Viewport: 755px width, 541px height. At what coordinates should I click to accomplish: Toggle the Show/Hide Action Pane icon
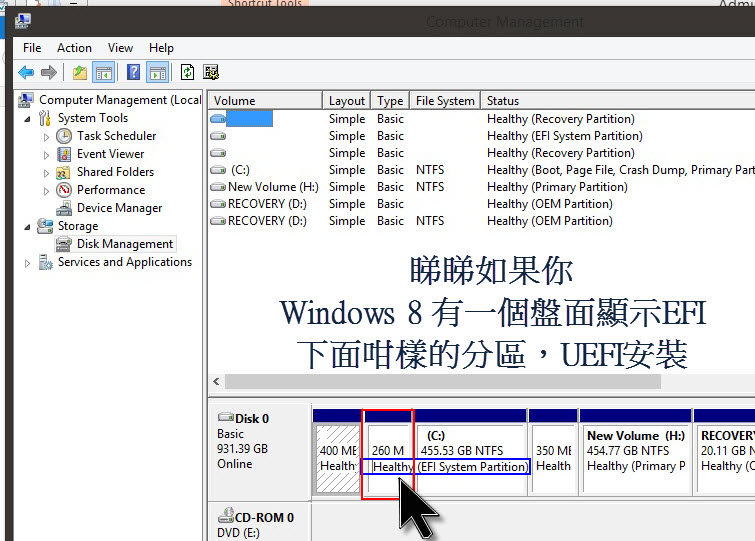[x=157, y=73]
